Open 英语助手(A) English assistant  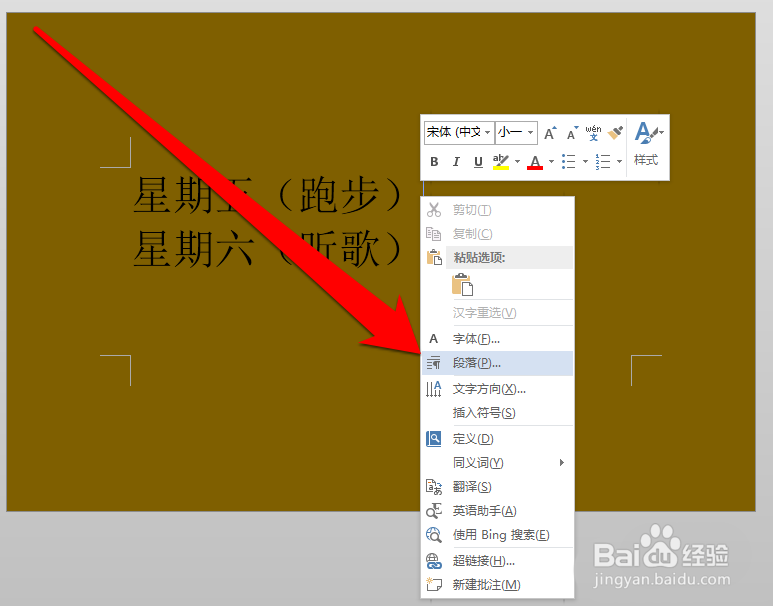[498, 511]
